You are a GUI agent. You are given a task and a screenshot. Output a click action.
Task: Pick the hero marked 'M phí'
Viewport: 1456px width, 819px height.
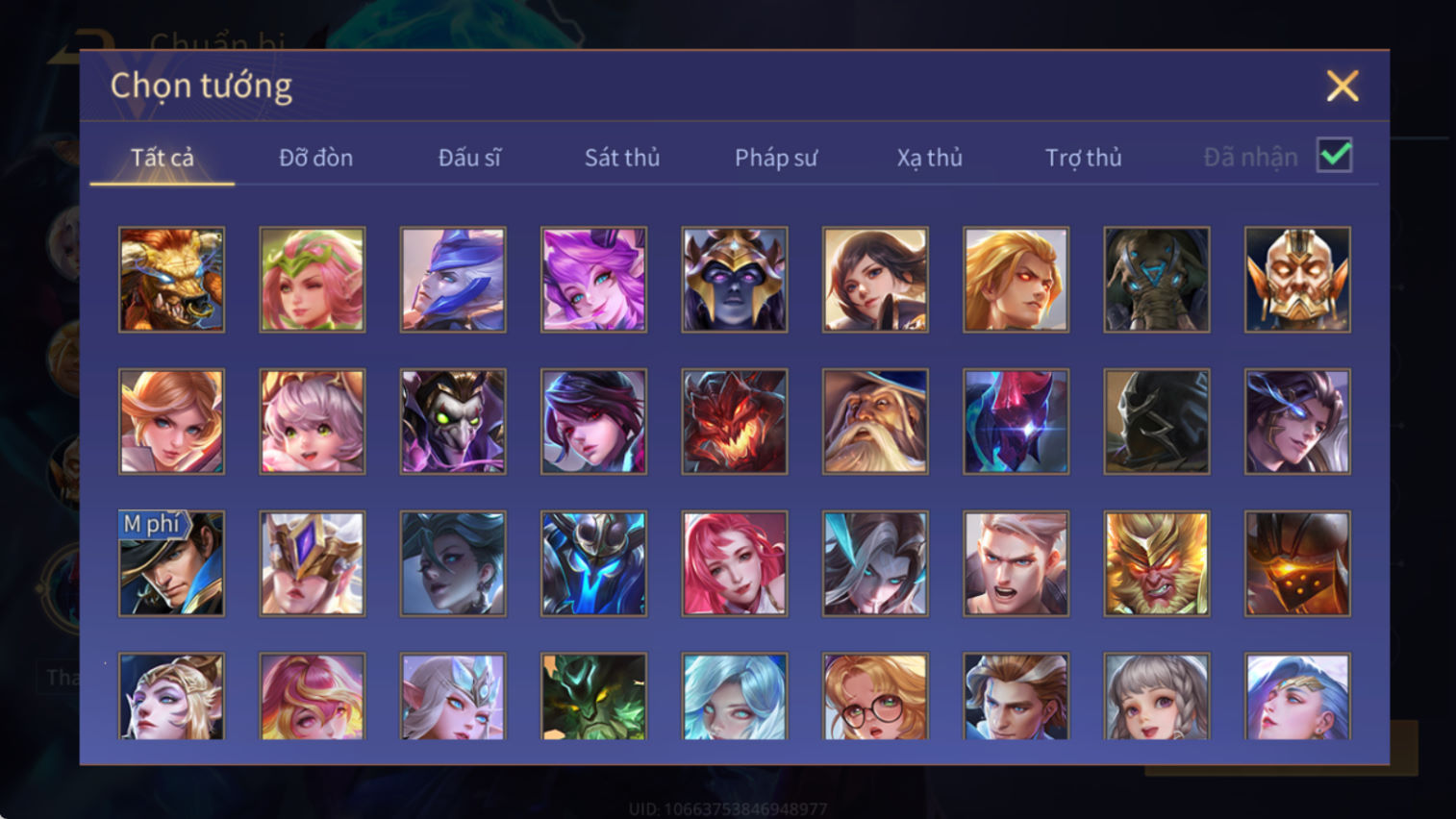coord(171,563)
